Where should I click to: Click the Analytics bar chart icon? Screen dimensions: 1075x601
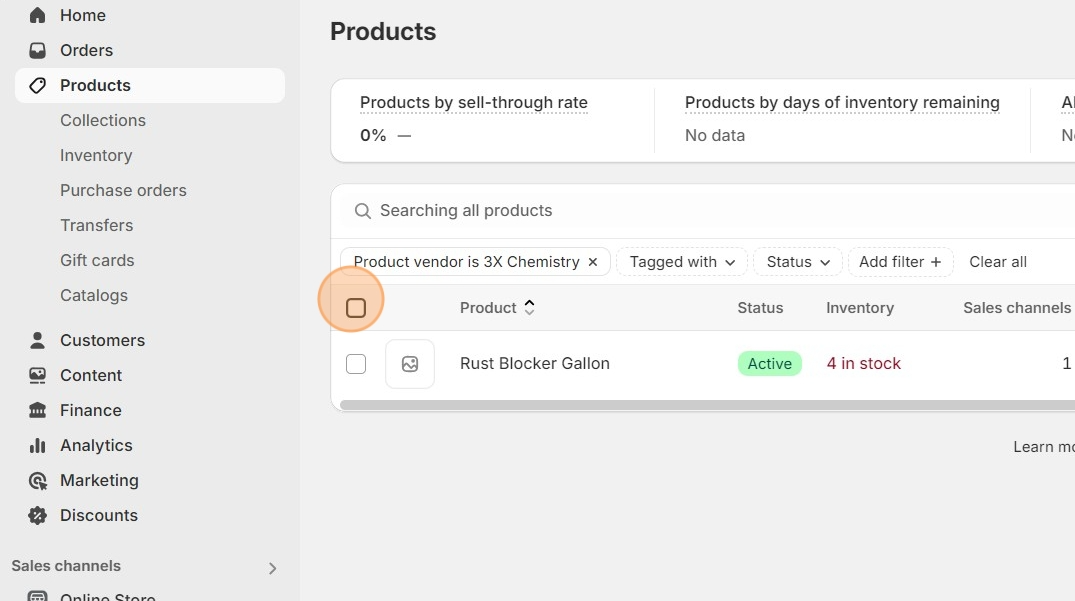37,445
